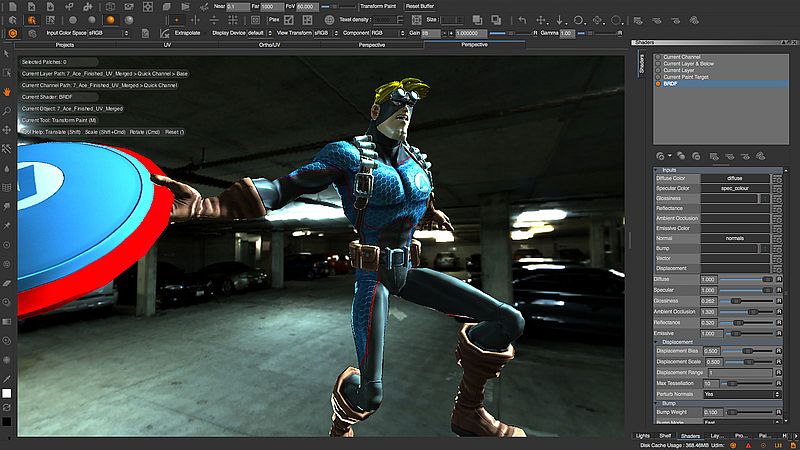Click the white foreground color swatch
800x450 pixels.
[7, 393]
